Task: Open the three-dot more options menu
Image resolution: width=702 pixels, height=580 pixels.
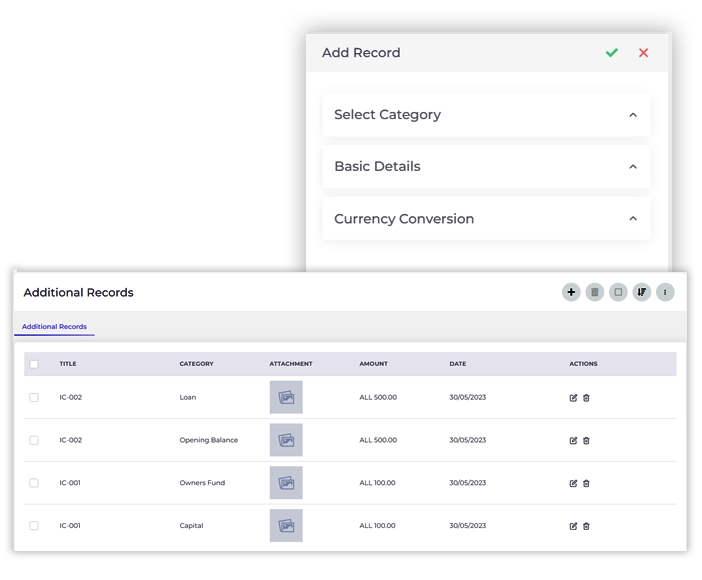Action: pos(665,292)
